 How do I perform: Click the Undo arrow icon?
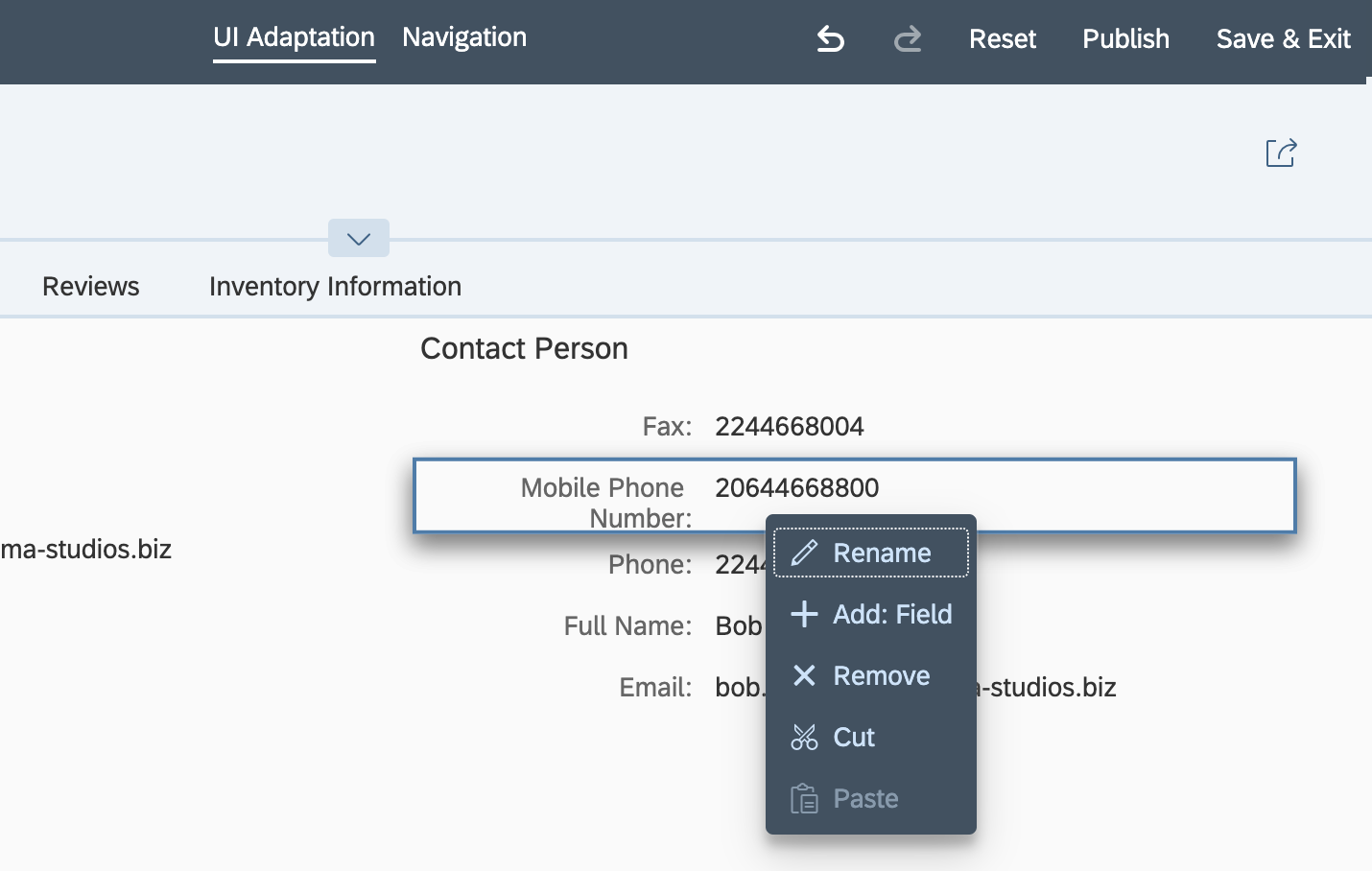tap(829, 40)
